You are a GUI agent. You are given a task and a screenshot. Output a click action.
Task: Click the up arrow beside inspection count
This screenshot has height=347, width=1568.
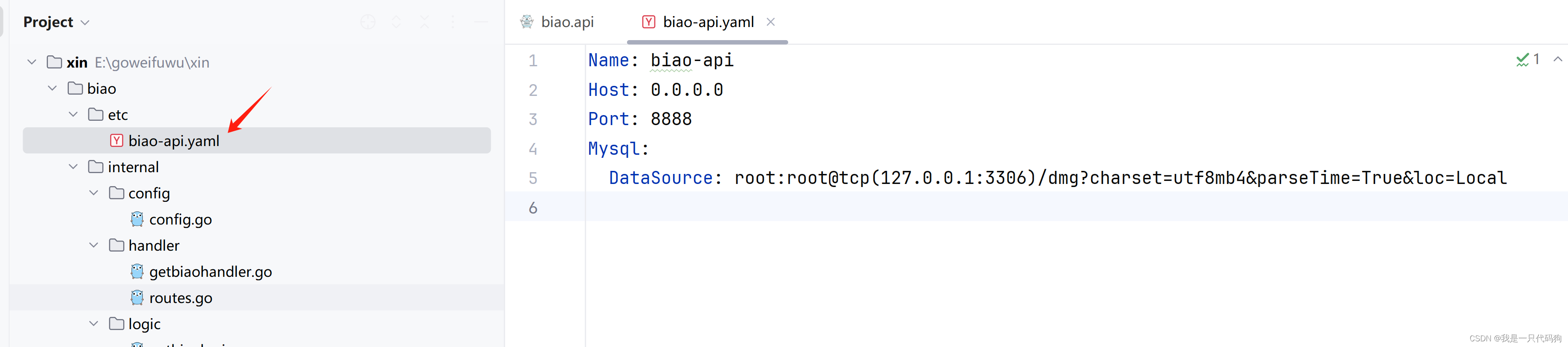(1558, 59)
